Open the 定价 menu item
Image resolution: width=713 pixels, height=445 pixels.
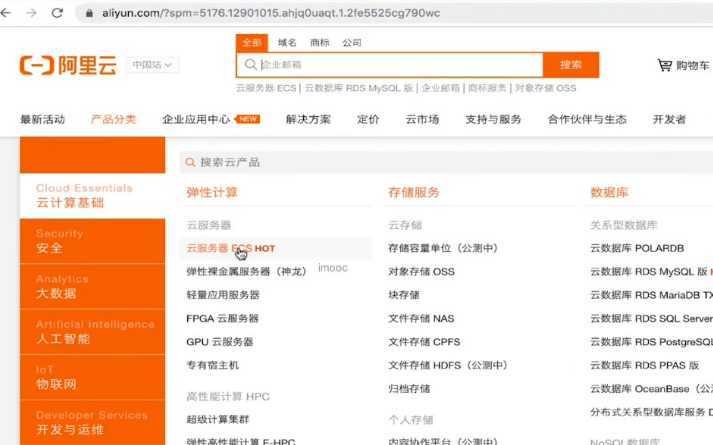[368, 120]
